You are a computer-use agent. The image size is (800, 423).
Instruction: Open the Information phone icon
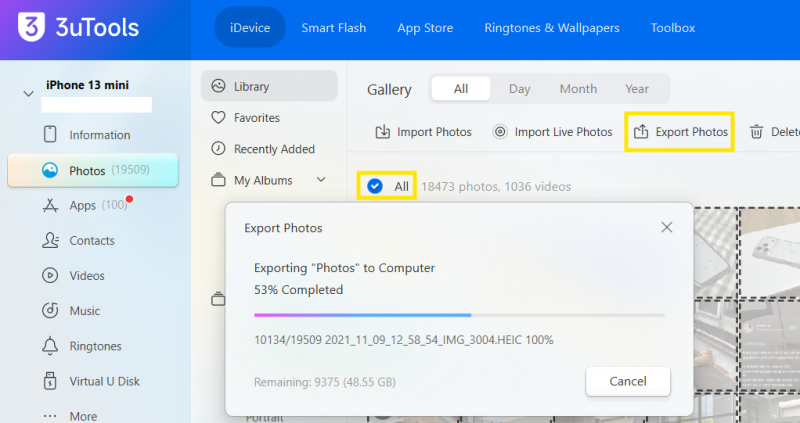click(50, 134)
